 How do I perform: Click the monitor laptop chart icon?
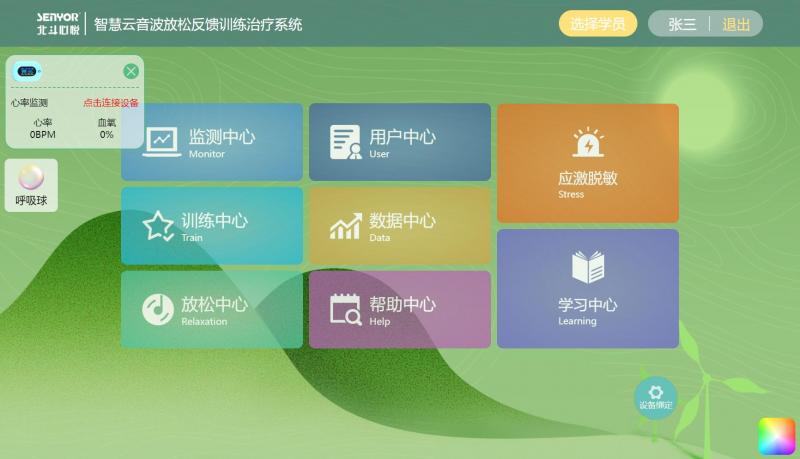162,142
